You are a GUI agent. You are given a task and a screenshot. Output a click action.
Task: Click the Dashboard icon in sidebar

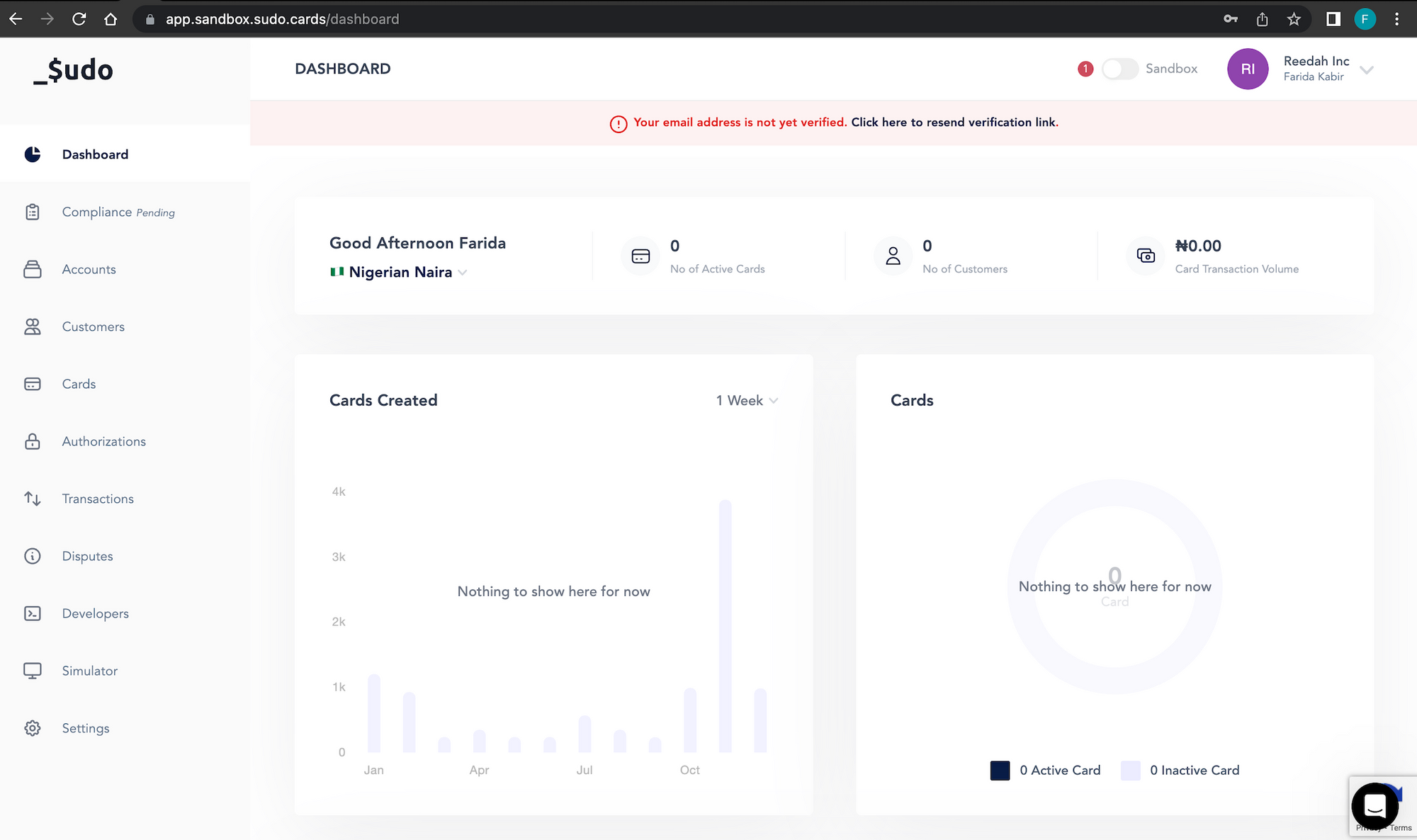click(x=31, y=154)
